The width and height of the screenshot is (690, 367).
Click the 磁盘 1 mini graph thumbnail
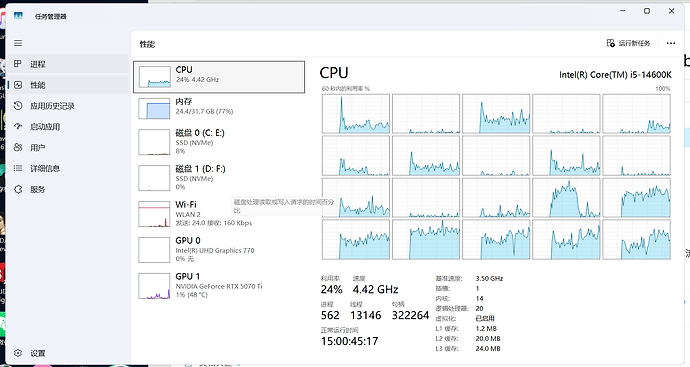(x=154, y=178)
